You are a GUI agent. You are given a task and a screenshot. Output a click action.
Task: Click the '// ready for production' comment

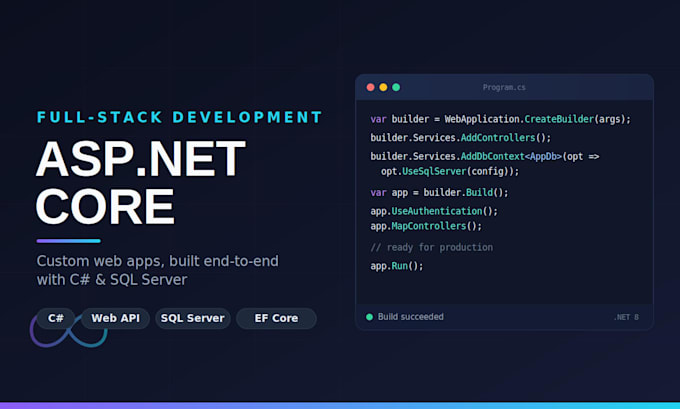432,247
